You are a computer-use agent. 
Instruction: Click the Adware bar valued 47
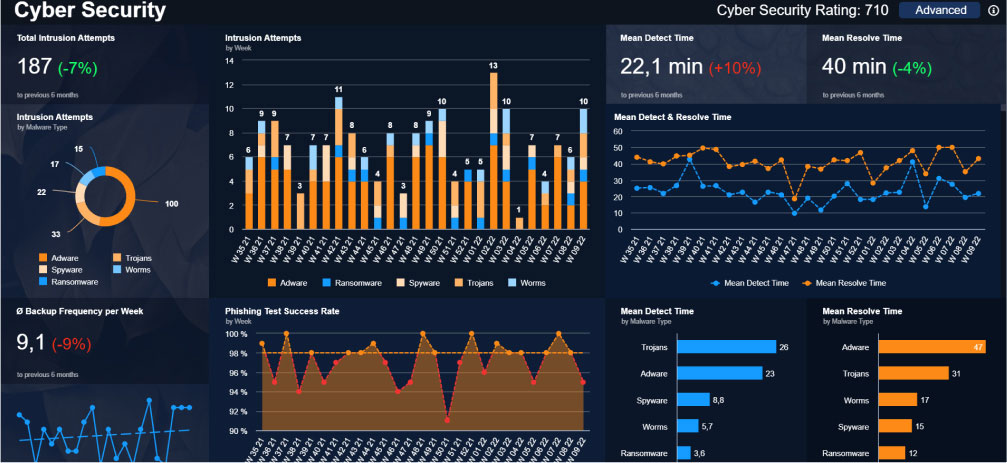click(931, 347)
